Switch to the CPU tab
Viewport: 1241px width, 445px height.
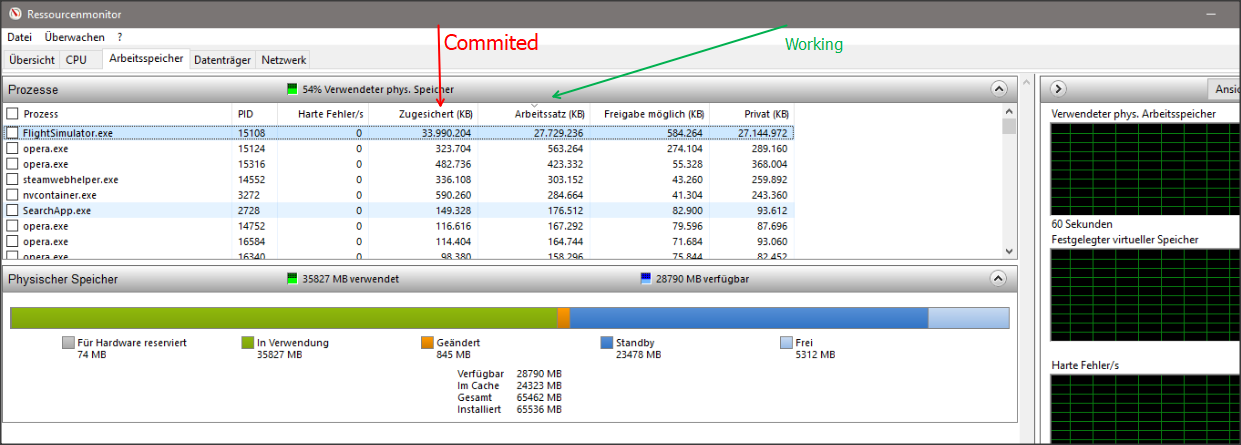(x=76, y=60)
